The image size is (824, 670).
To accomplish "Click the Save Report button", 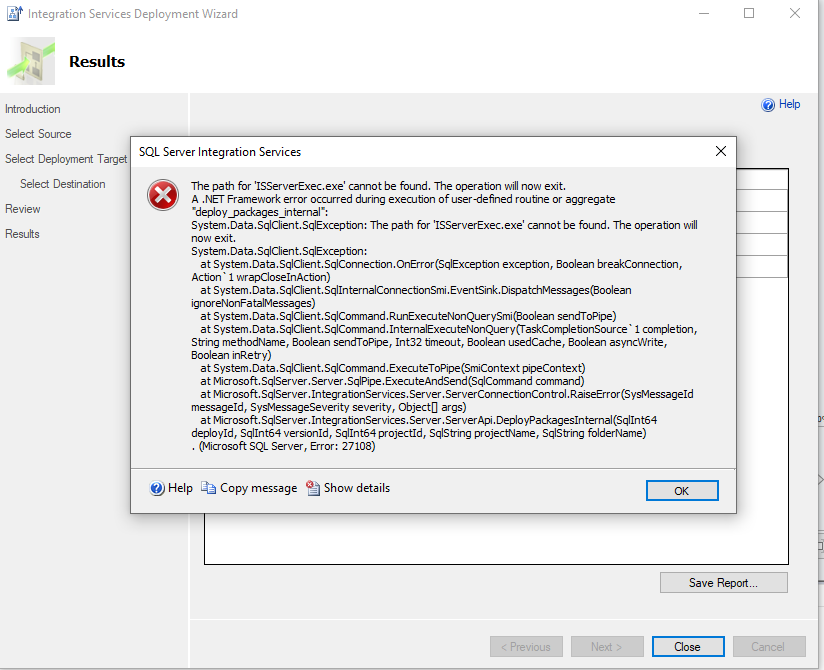I will 723,582.
